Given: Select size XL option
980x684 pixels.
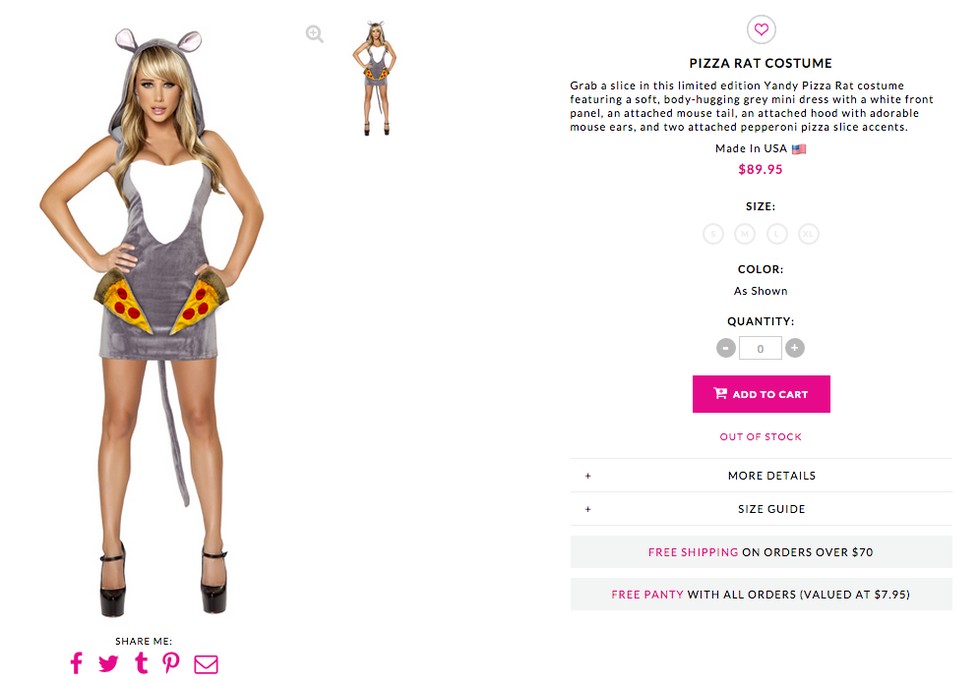Looking at the screenshot, I should coord(808,234).
